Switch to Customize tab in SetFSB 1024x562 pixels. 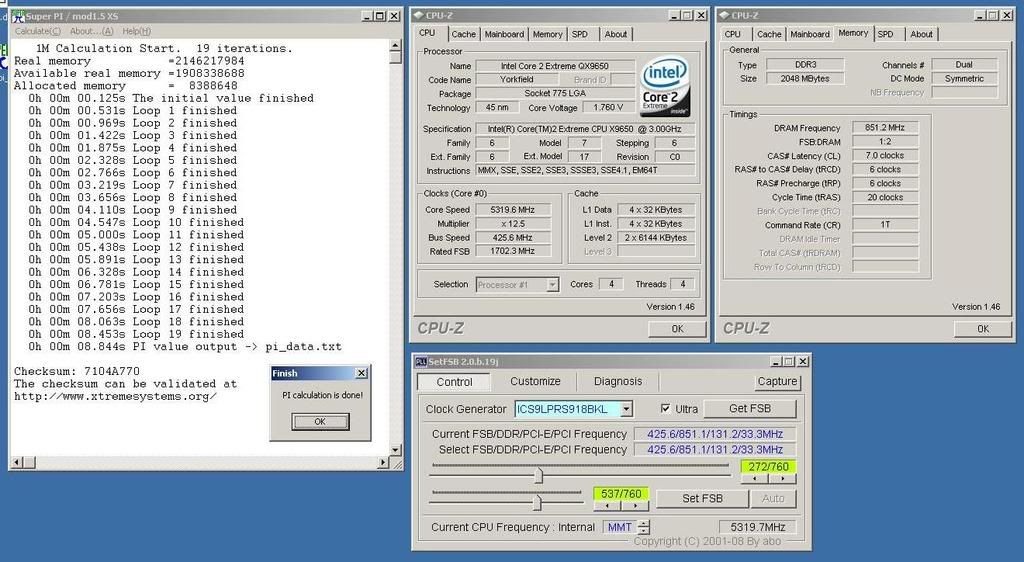click(x=536, y=381)
